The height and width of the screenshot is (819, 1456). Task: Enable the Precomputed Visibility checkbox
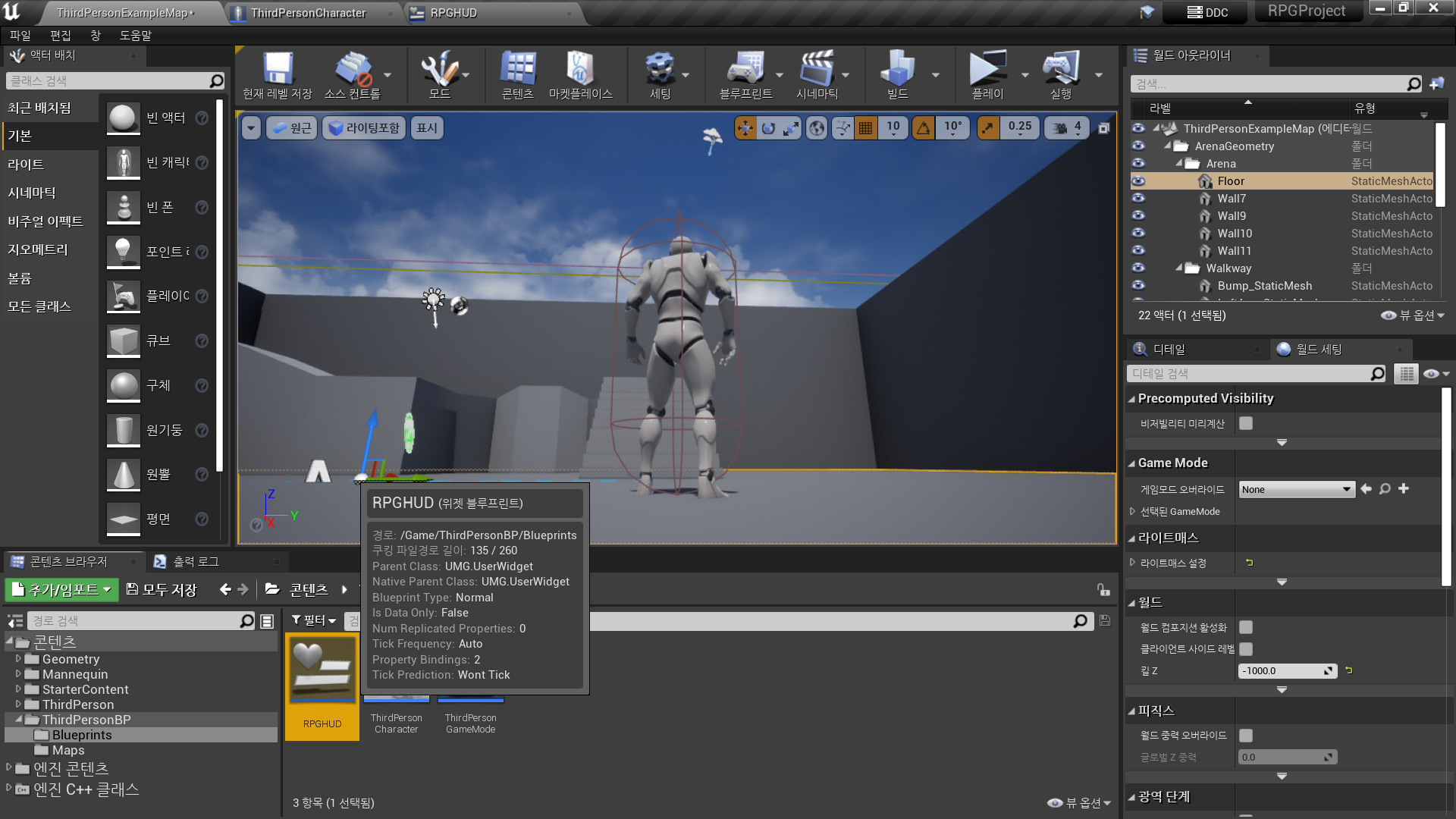[x=1246, y=424]
